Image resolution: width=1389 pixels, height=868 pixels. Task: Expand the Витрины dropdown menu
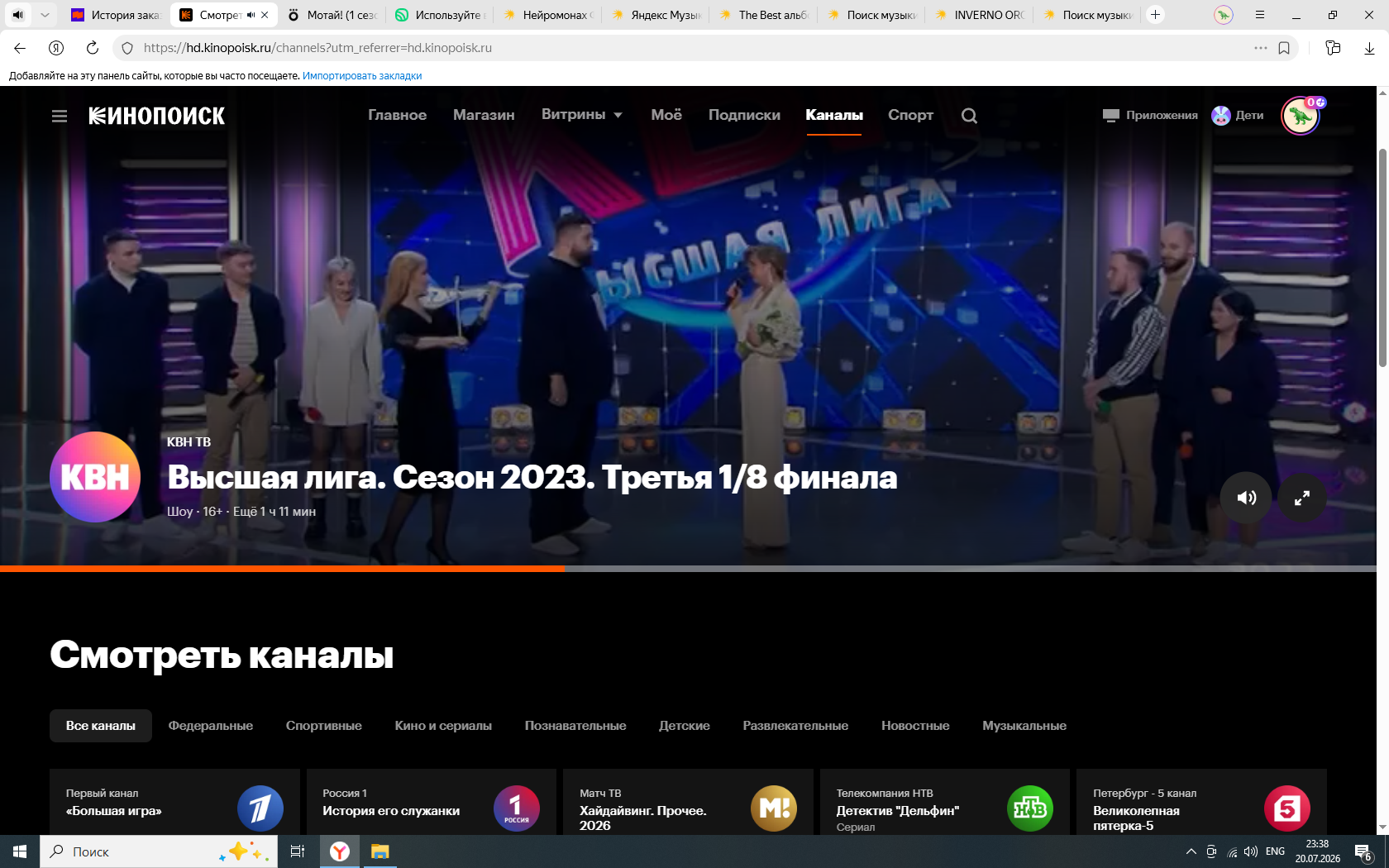click(x=582, y=115)
